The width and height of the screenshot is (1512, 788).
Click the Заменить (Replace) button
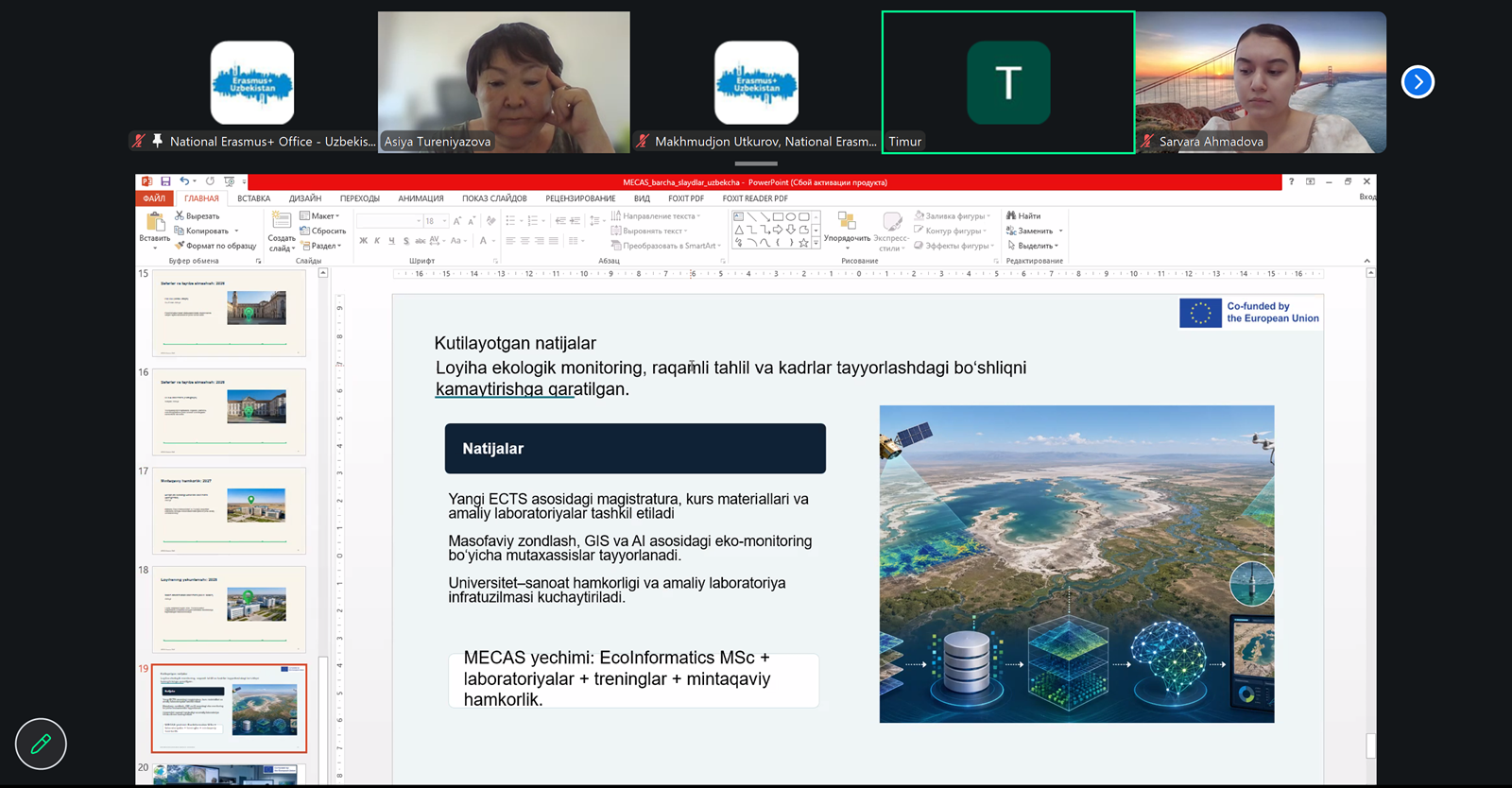click(1030, 231)
